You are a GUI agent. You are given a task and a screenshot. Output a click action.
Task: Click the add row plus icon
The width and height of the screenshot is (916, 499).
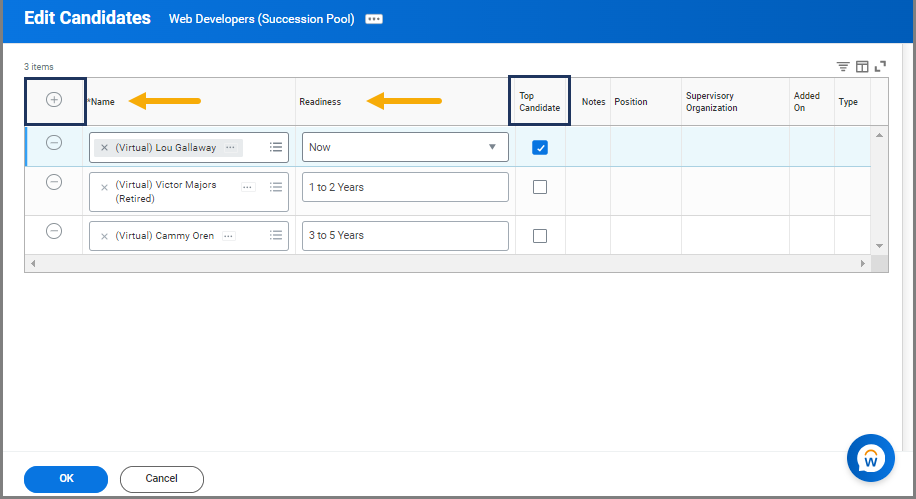click(x=54, y=100)
